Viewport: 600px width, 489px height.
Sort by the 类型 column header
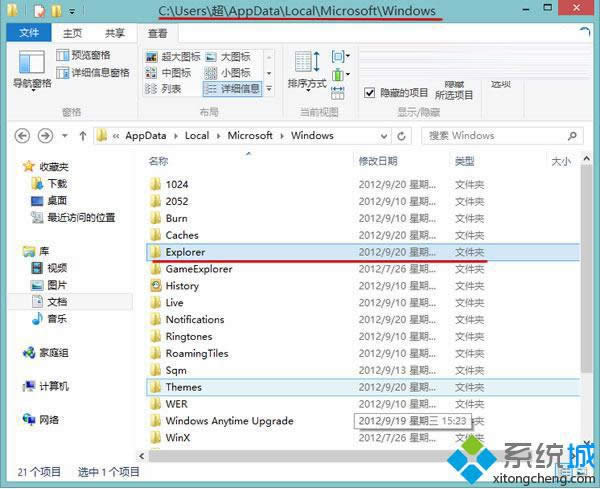pos(464,161)
